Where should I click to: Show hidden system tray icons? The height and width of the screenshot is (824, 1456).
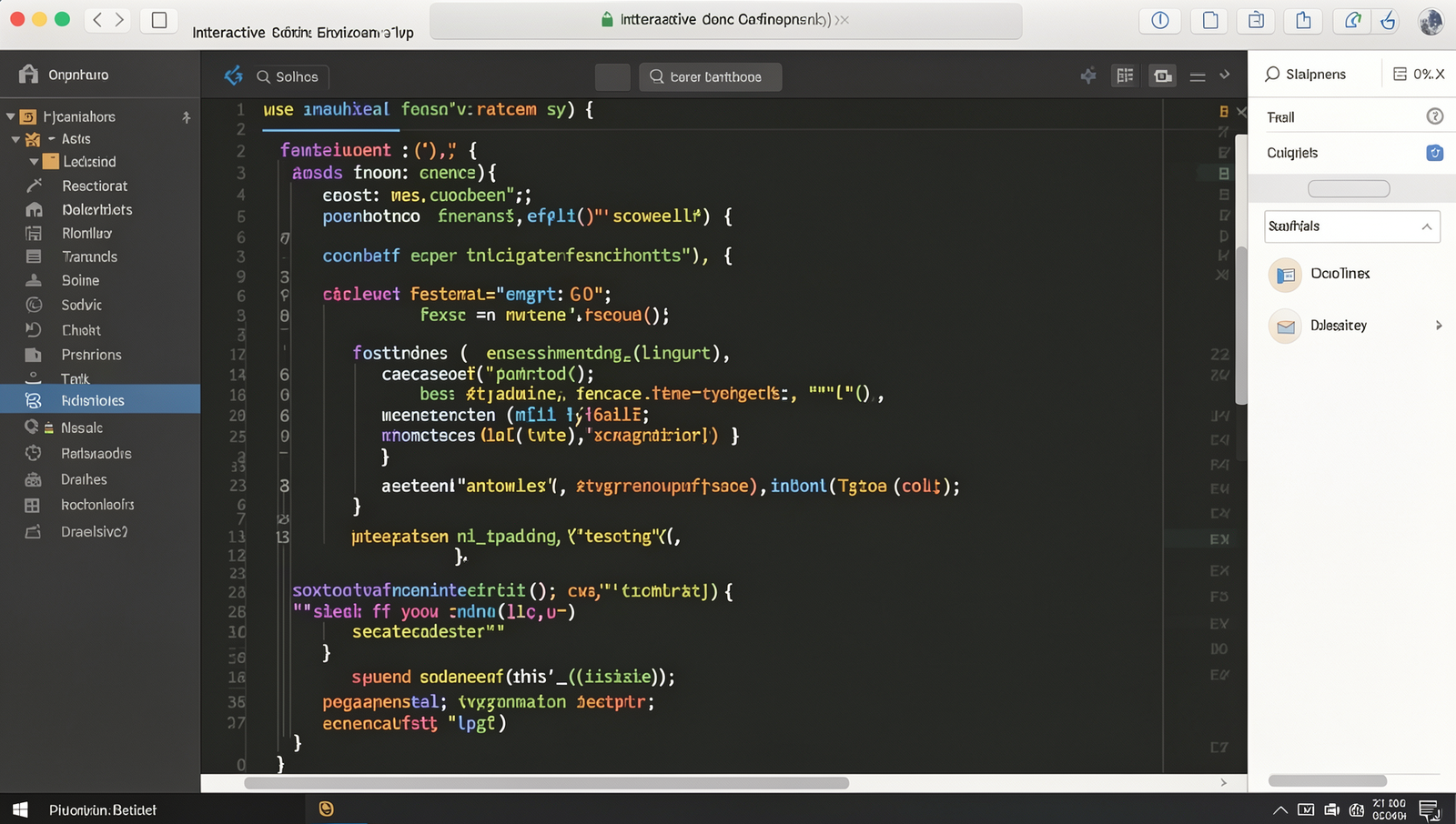(x=1279, y=809)
